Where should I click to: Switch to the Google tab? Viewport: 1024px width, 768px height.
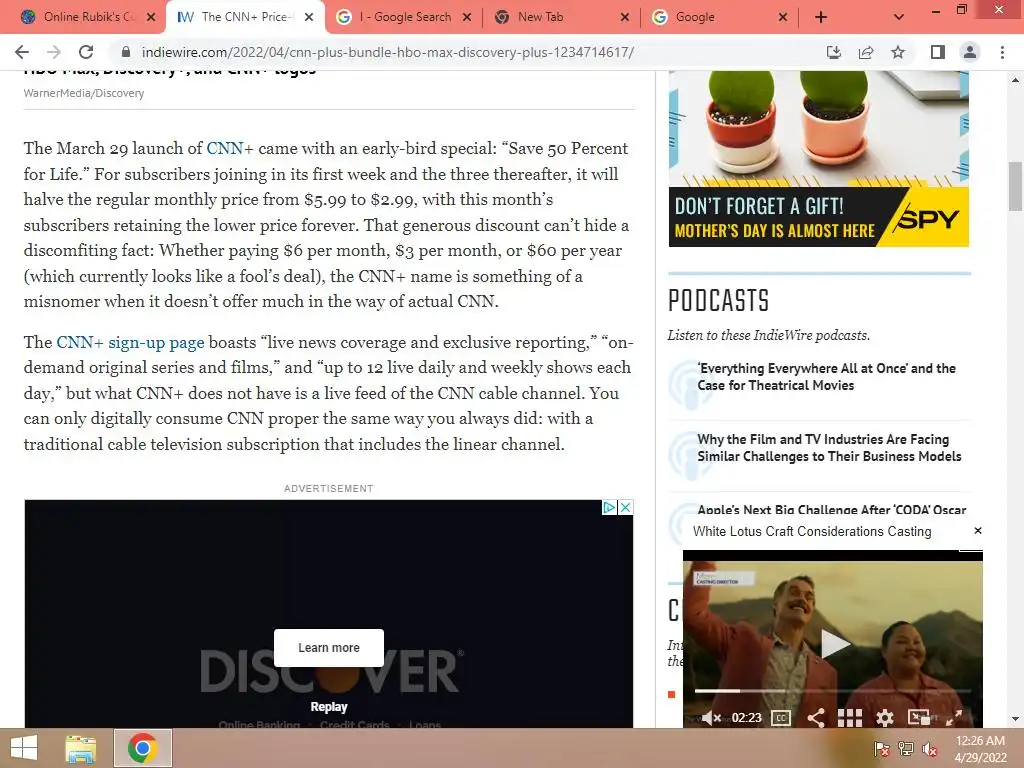[x=695, y=17]
